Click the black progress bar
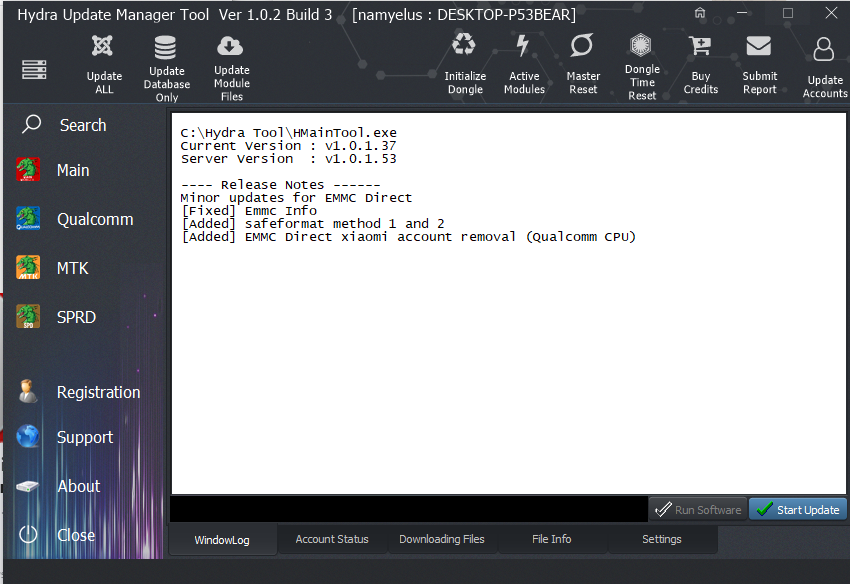850x584 pixels. [409, 509]
